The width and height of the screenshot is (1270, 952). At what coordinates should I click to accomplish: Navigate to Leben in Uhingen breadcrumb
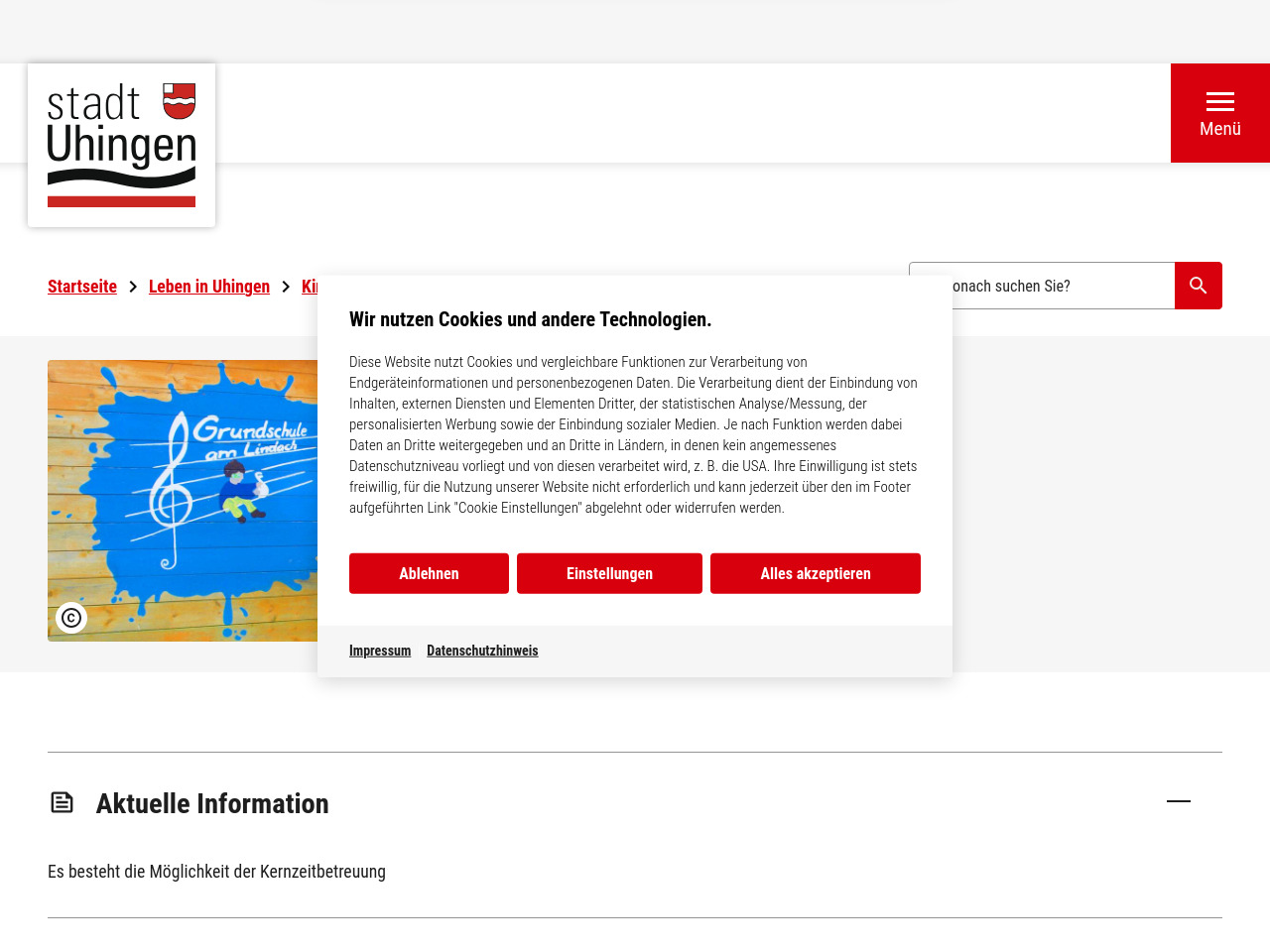tap(209, 287)
